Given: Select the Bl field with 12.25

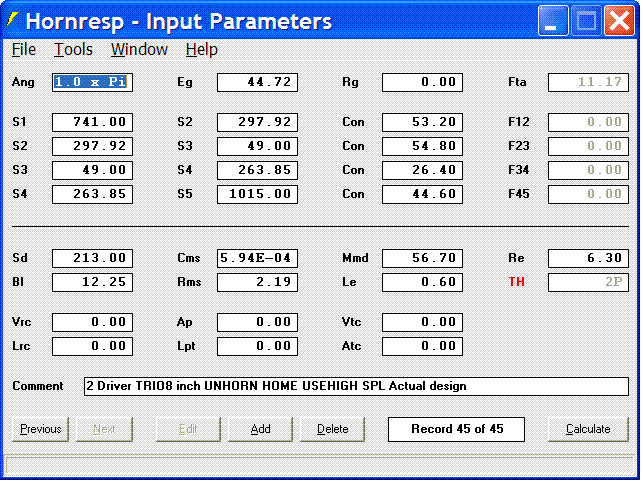Looking at the screenshot, I should pos(92,282).
